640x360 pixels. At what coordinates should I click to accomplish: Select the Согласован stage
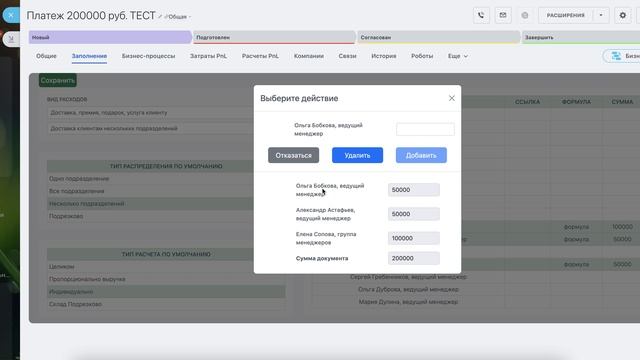[x=438, y=37]
